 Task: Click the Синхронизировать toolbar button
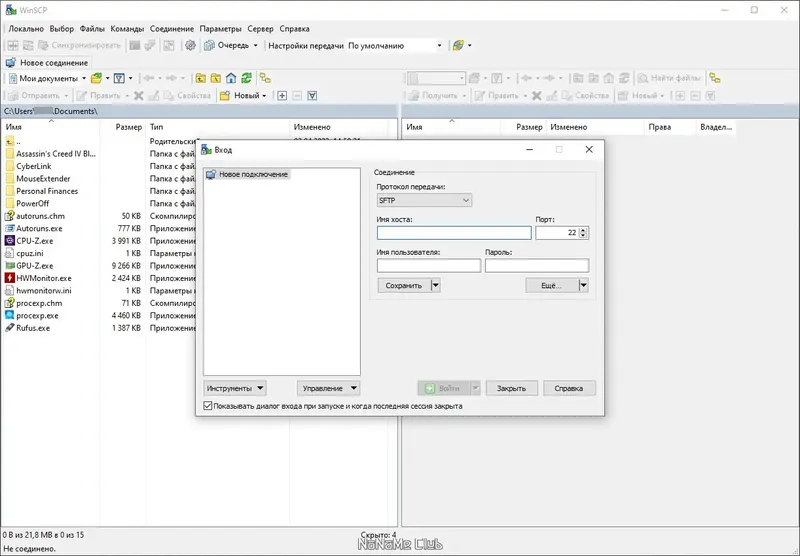tap(80, 45)
